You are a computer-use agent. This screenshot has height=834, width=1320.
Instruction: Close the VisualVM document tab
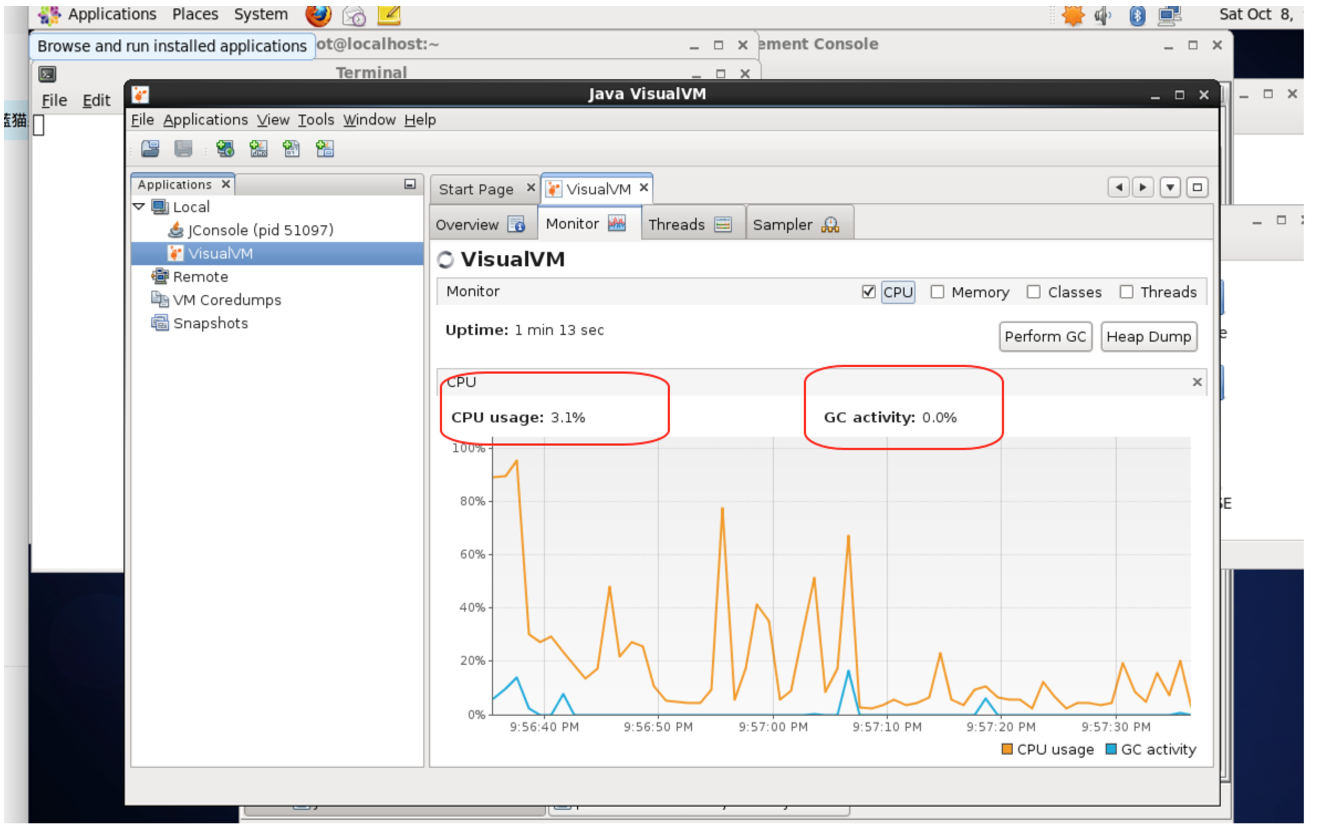[644, 187]
